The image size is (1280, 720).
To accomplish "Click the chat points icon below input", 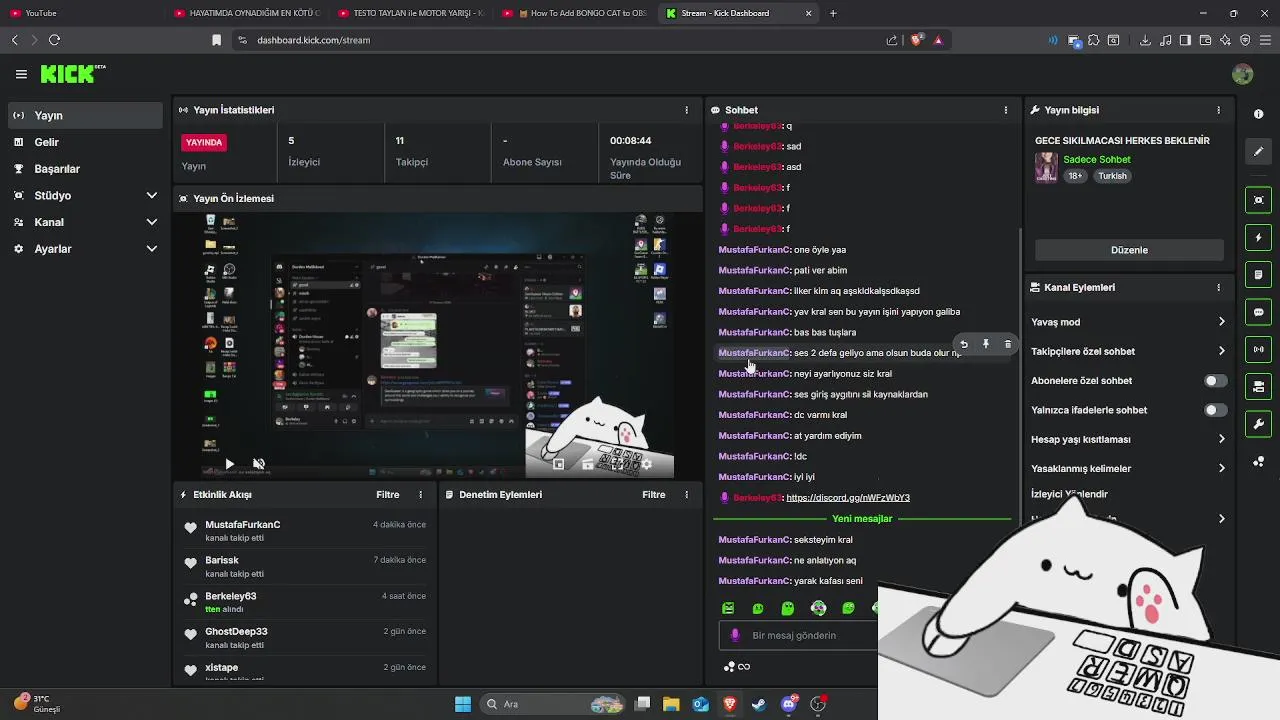I will pos(730,667).
